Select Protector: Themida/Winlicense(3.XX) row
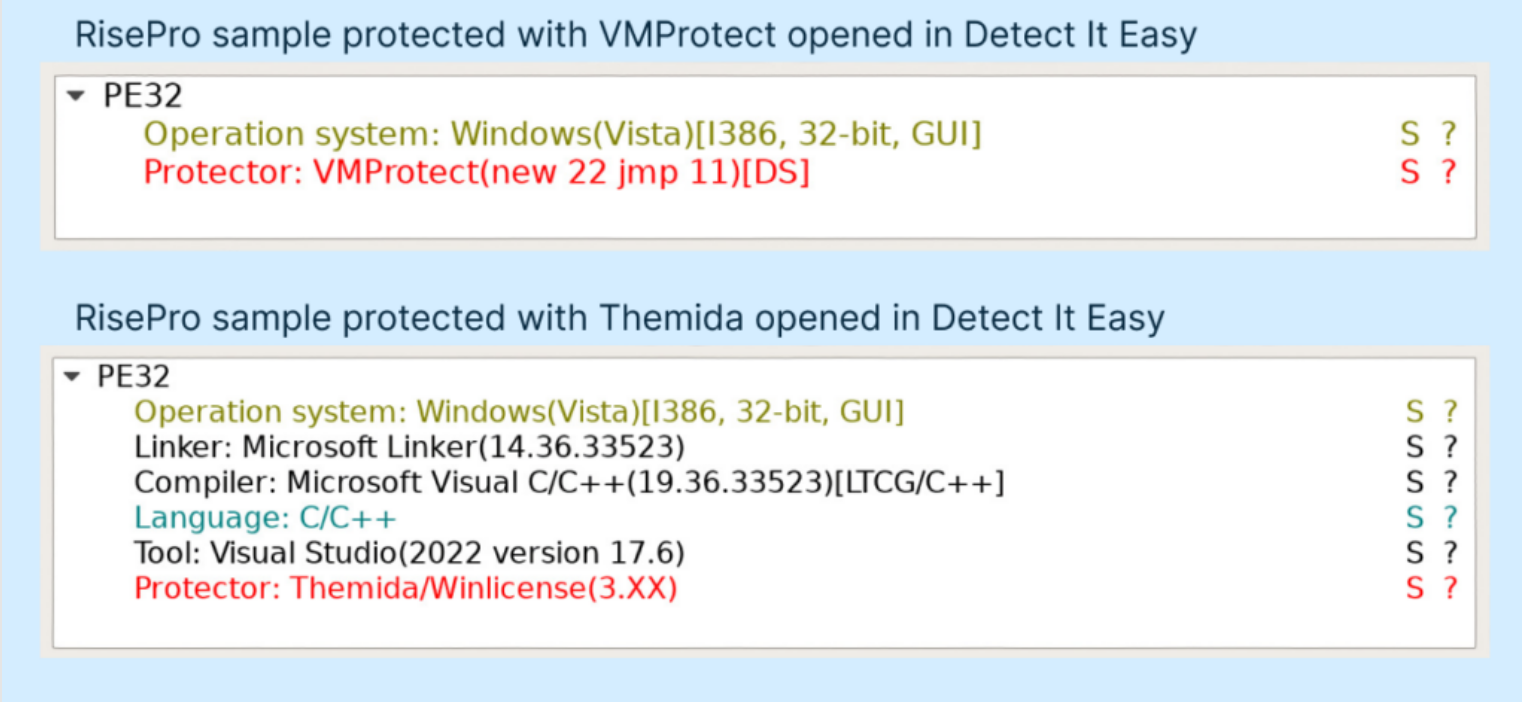The width and height of the screenshot is (1522, 702). click(405, 588)
